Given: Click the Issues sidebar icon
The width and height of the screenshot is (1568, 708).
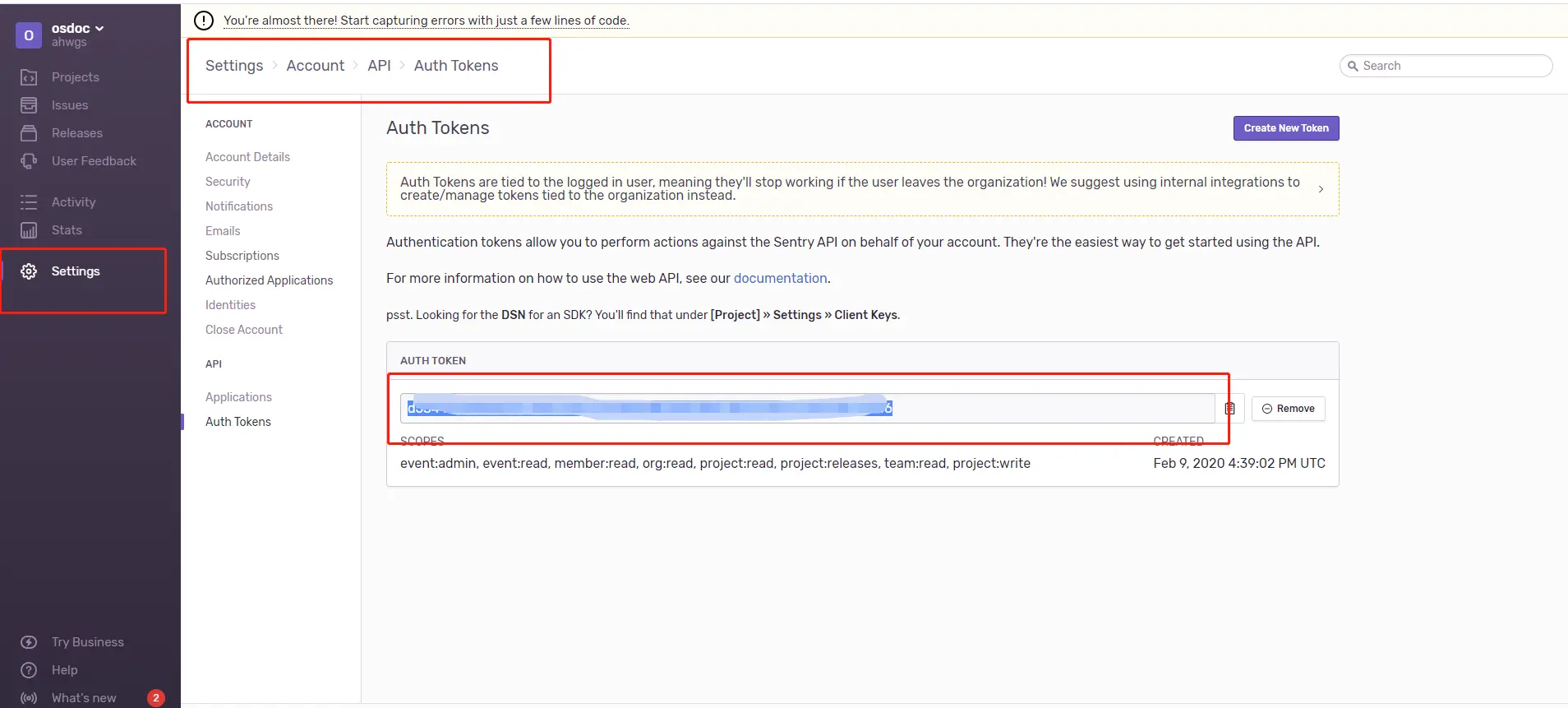Looking at the screenshot, I should 29,105.
